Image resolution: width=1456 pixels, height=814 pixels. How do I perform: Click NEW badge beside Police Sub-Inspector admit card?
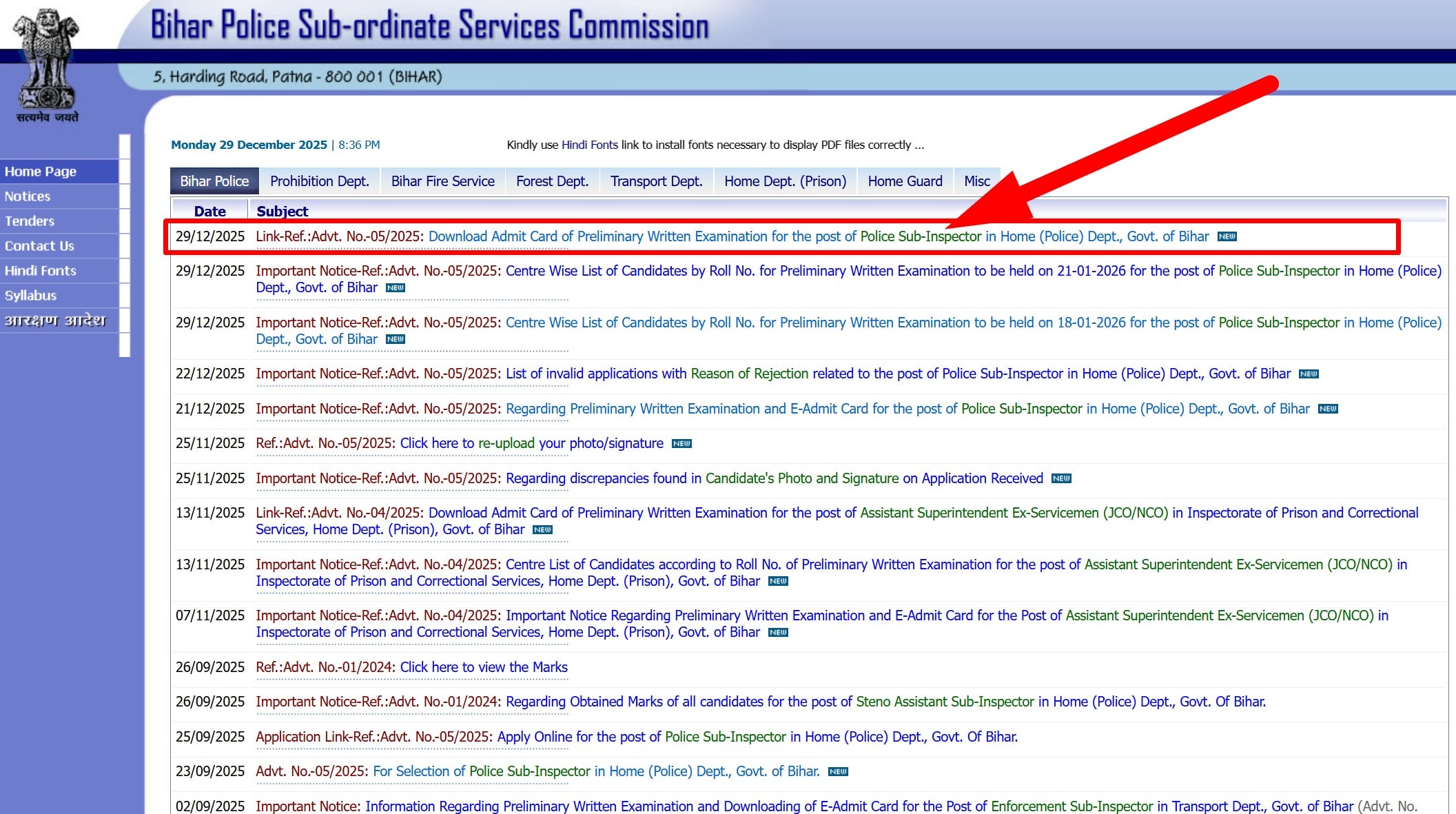pyautogui.click(x=1227, y=236)
